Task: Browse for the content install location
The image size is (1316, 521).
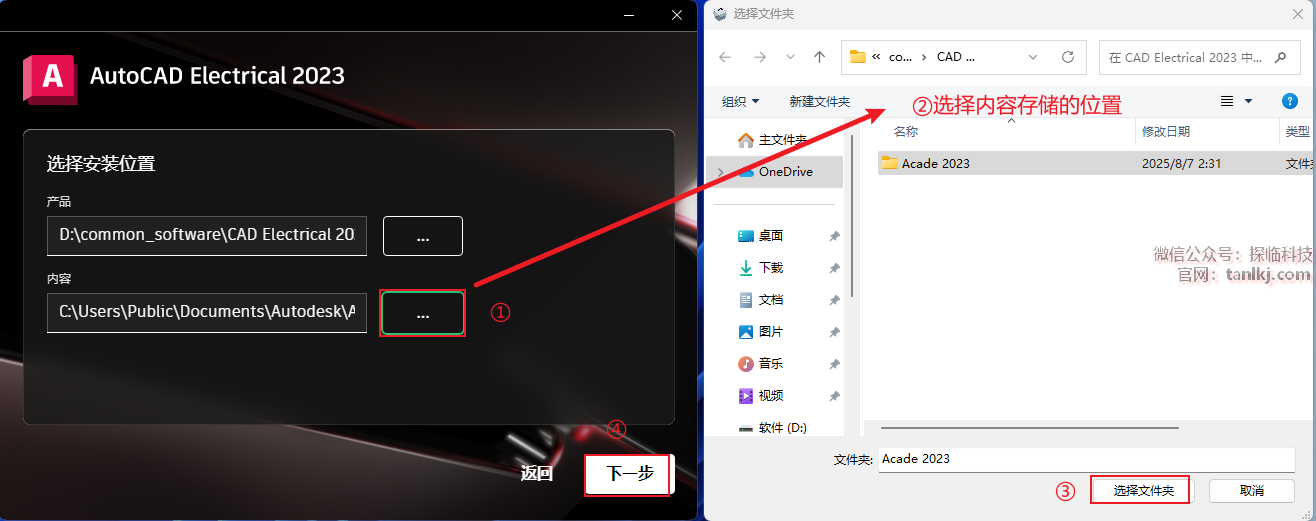Action: 423,313
